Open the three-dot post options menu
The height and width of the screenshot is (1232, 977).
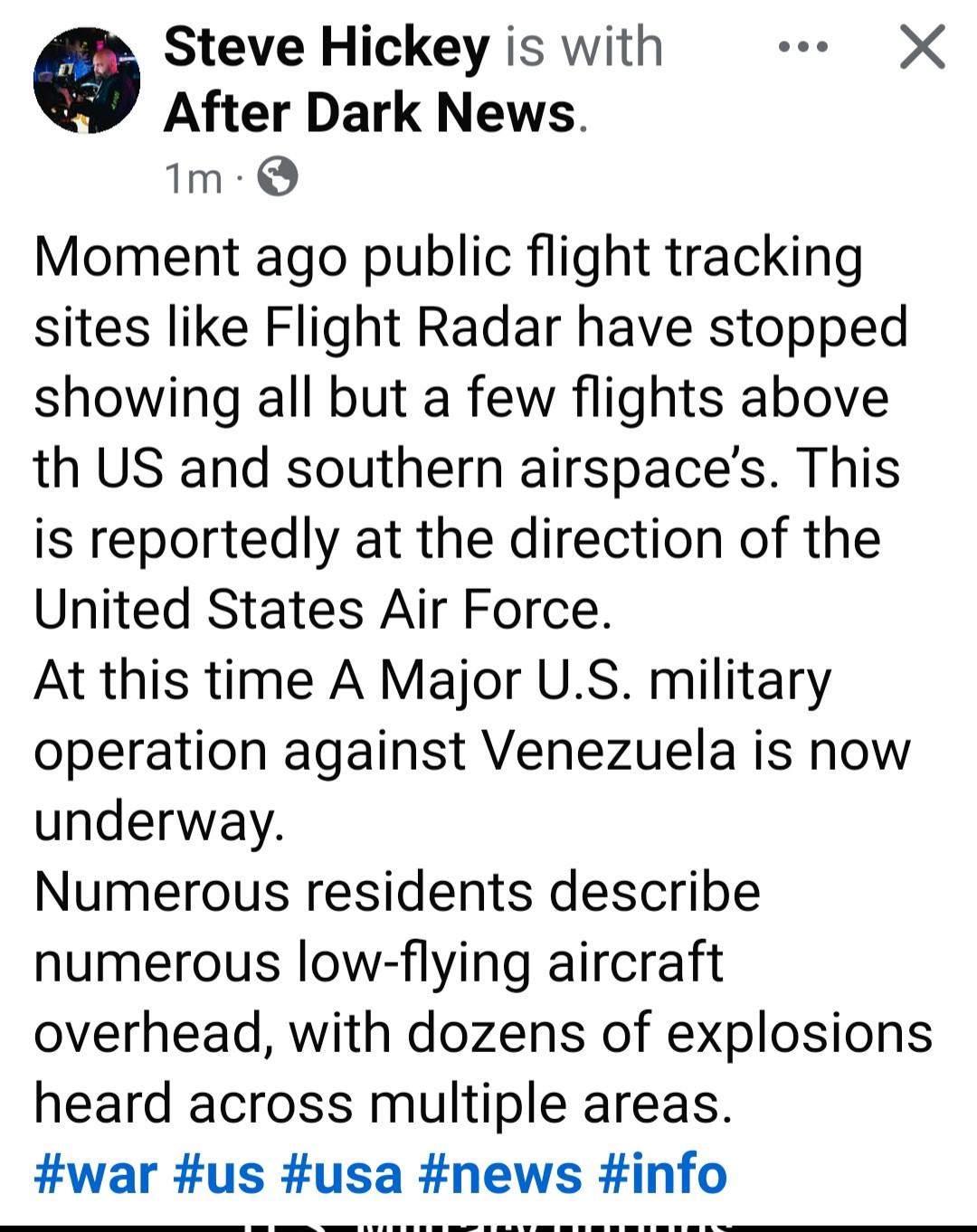(x=802, y=47)
